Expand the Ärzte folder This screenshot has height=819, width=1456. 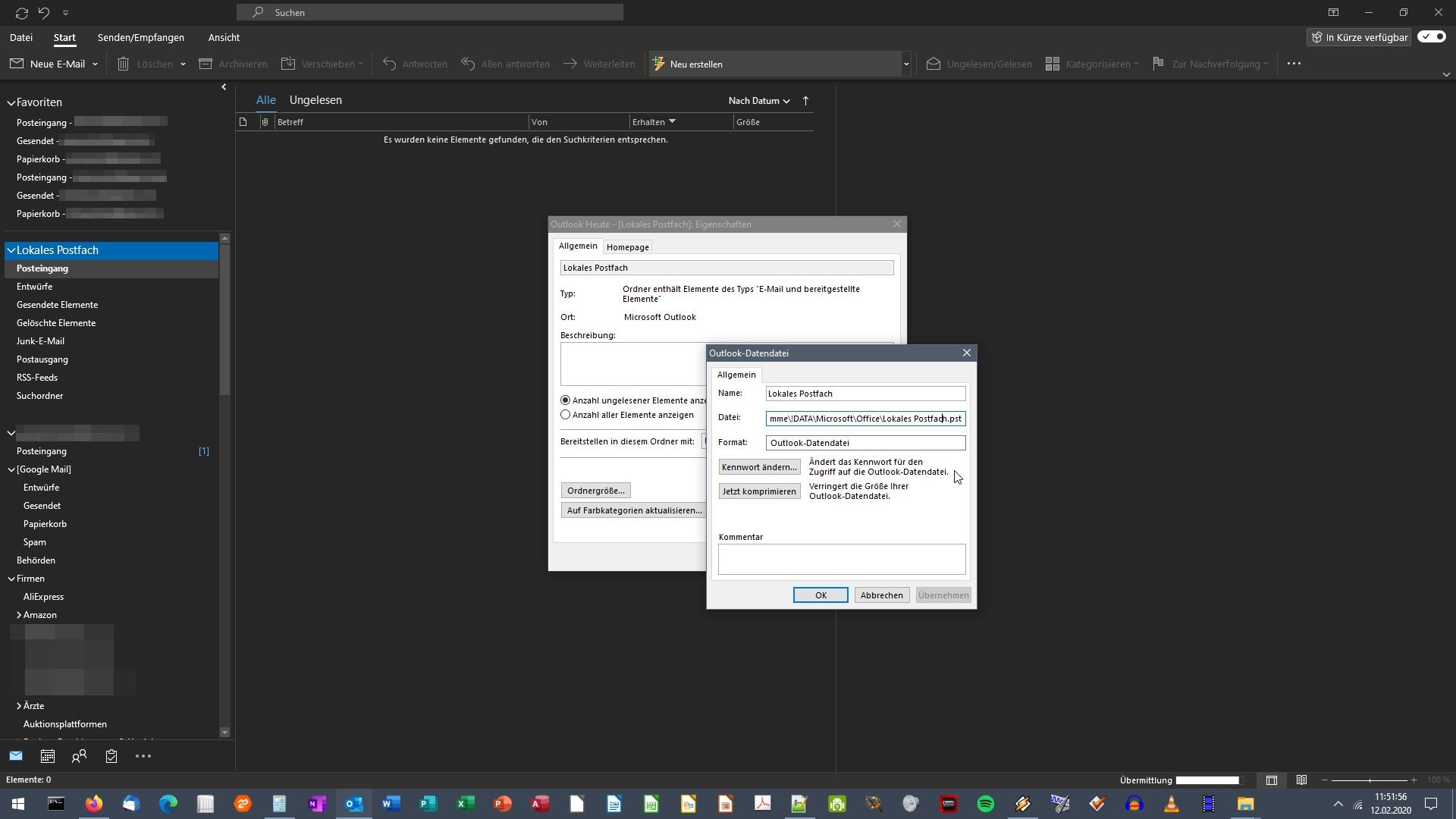19,706
